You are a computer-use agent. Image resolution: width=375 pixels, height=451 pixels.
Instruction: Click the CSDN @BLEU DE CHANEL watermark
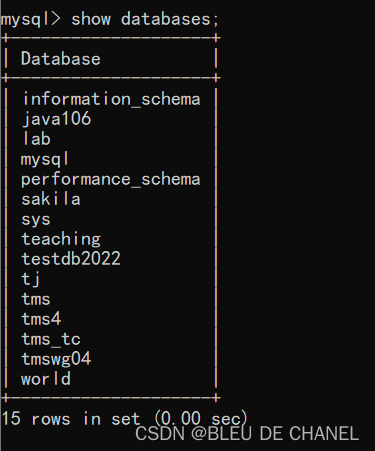point(247,434)
